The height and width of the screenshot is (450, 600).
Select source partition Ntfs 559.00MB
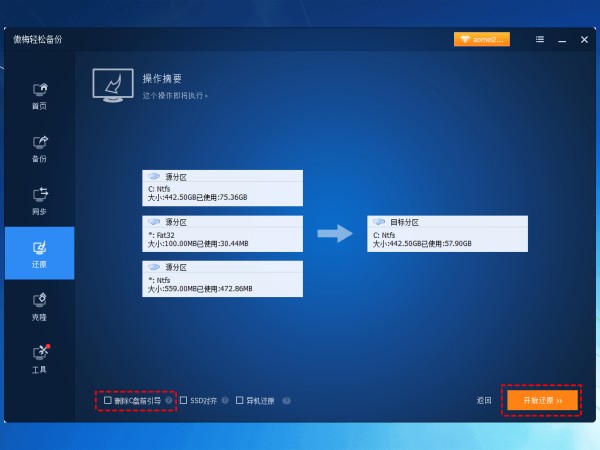222,279
